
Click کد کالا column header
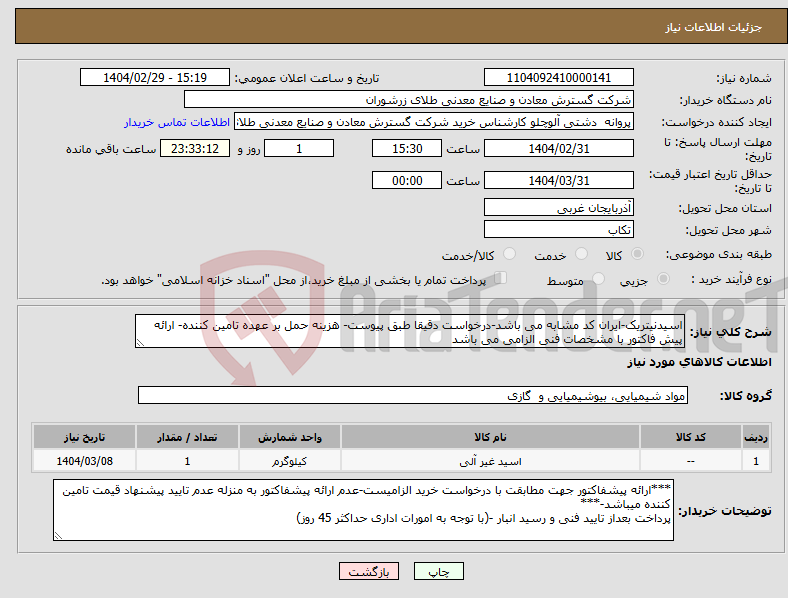point(691,437)
